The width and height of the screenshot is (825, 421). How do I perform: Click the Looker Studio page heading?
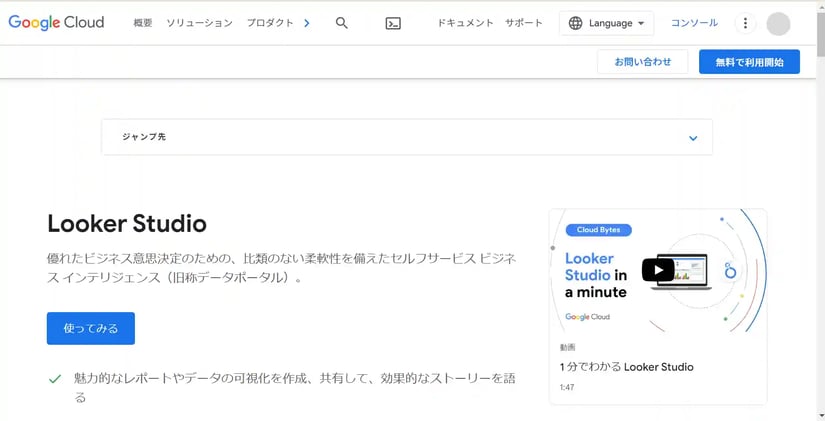click(127, 224)
